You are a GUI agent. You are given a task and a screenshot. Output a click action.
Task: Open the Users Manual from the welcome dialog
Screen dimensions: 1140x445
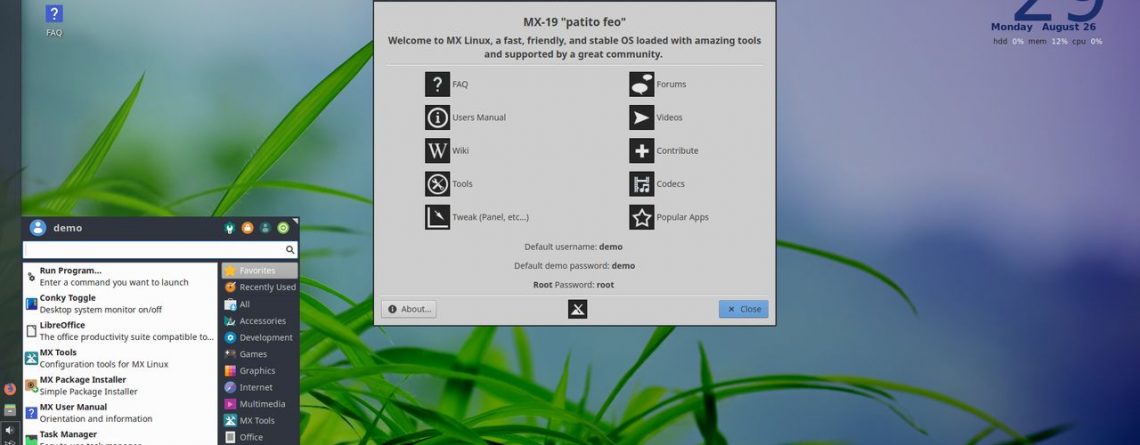coord(437,117)
